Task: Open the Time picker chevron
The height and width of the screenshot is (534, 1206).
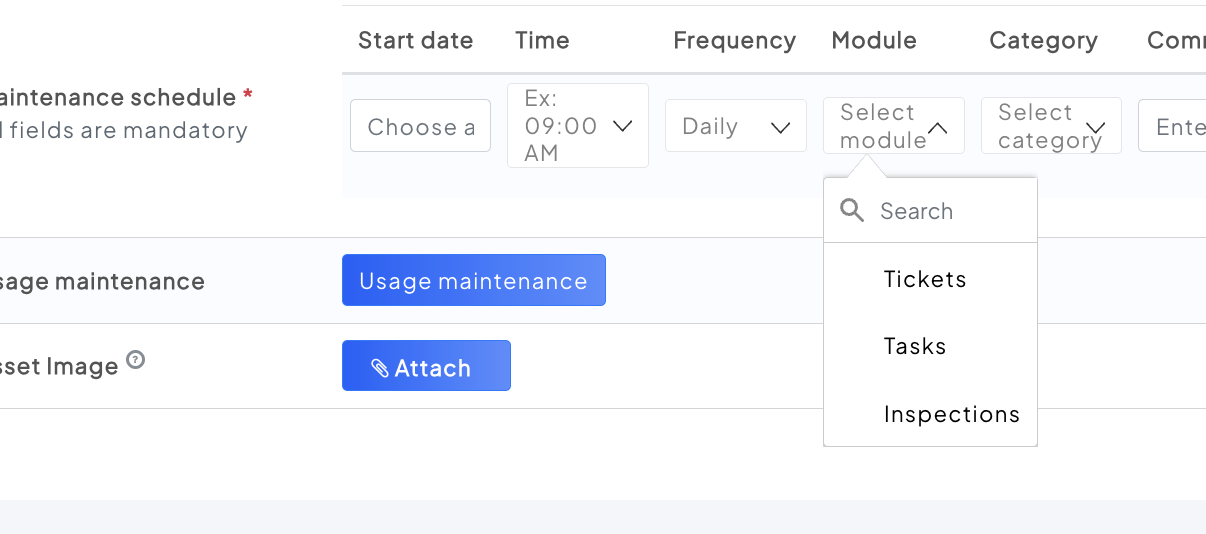Action: 622,126
